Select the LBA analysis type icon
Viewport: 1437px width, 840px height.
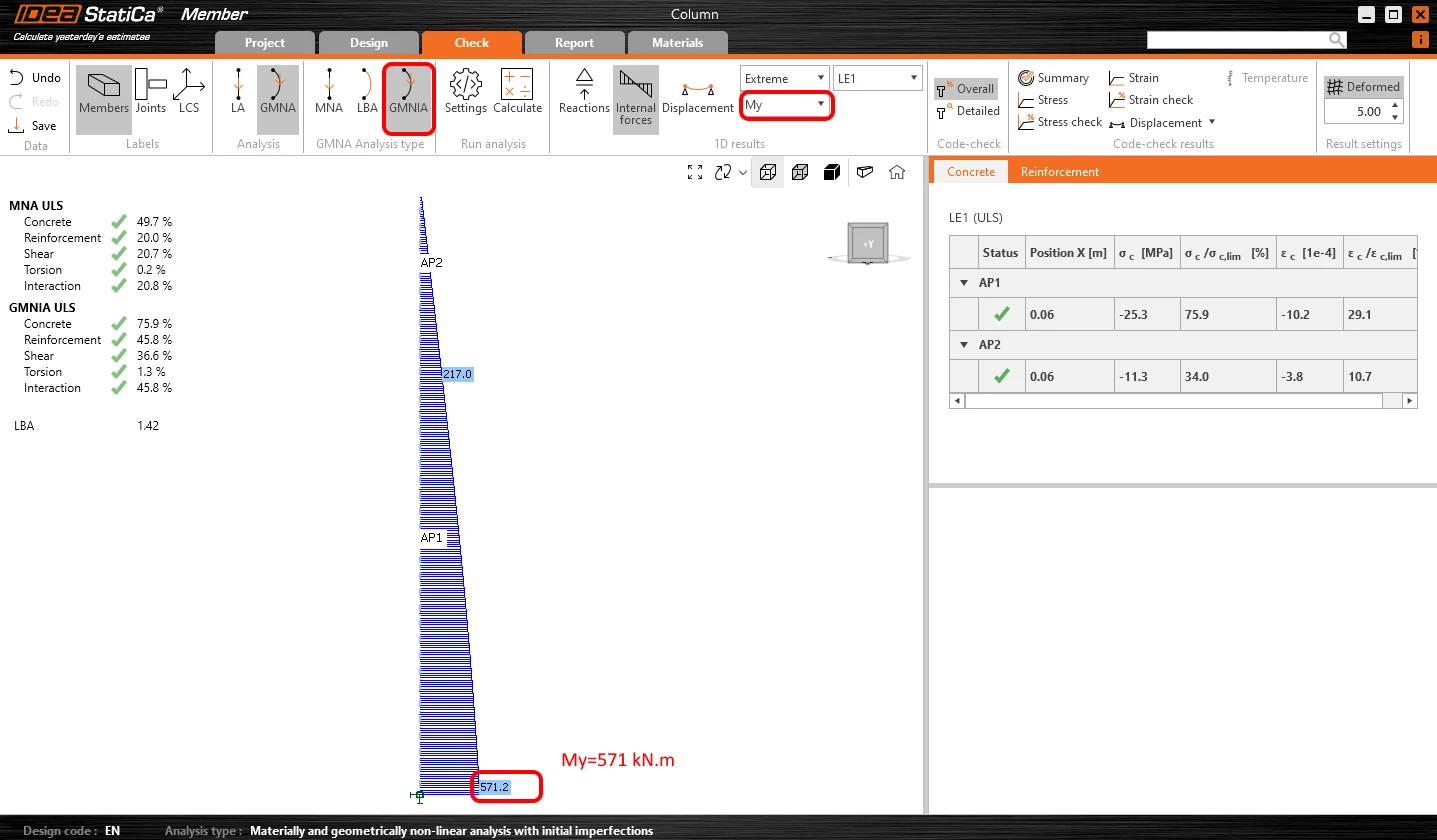point(367,92)
